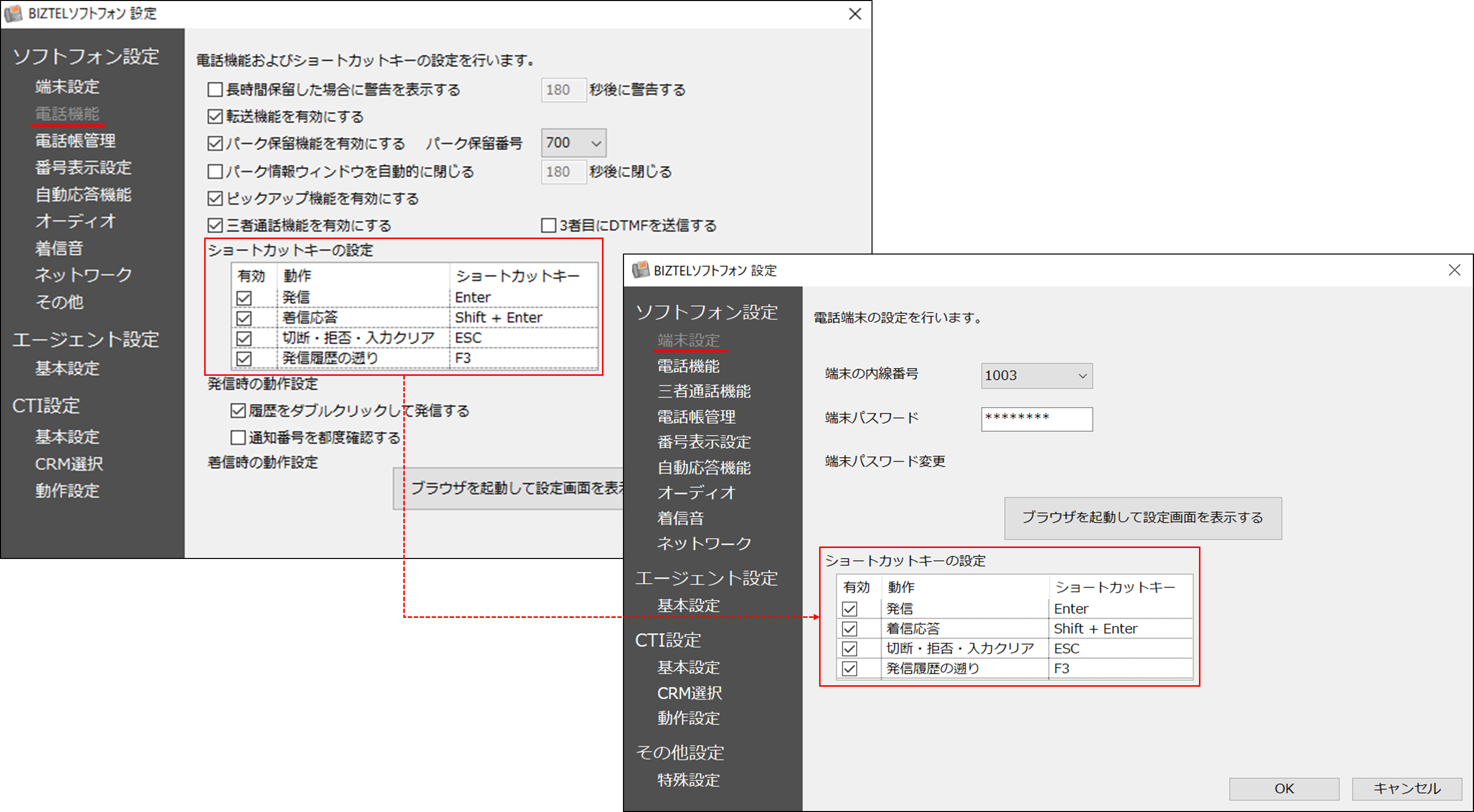Toggle 履歴をダブルクリックして発信する checkbox
Image resolution: width=1474 pixels, height=812 pixels.
tap(238, 411)
